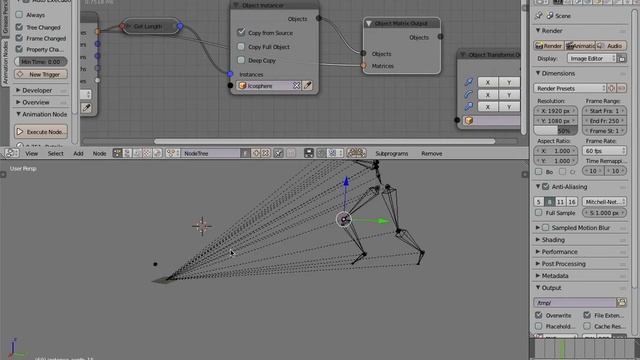
Task: Enable Full Sample checkbox
Action: [539, 213]
